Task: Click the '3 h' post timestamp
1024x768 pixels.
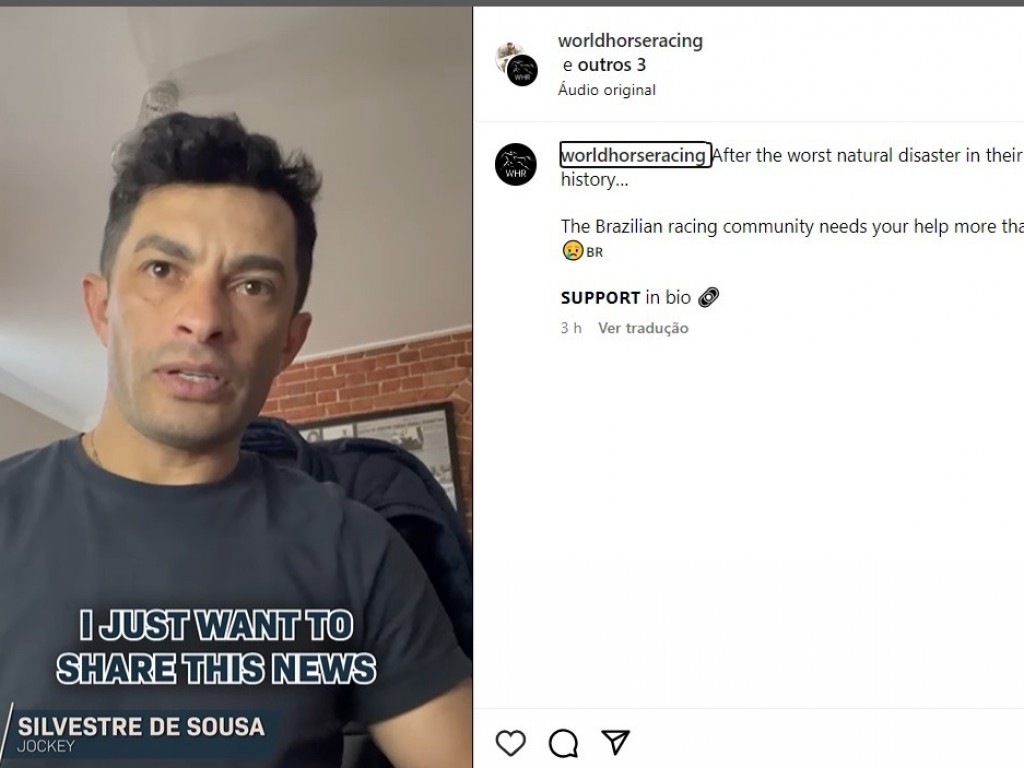Action: pyautogui.click(x=571, y=328)
